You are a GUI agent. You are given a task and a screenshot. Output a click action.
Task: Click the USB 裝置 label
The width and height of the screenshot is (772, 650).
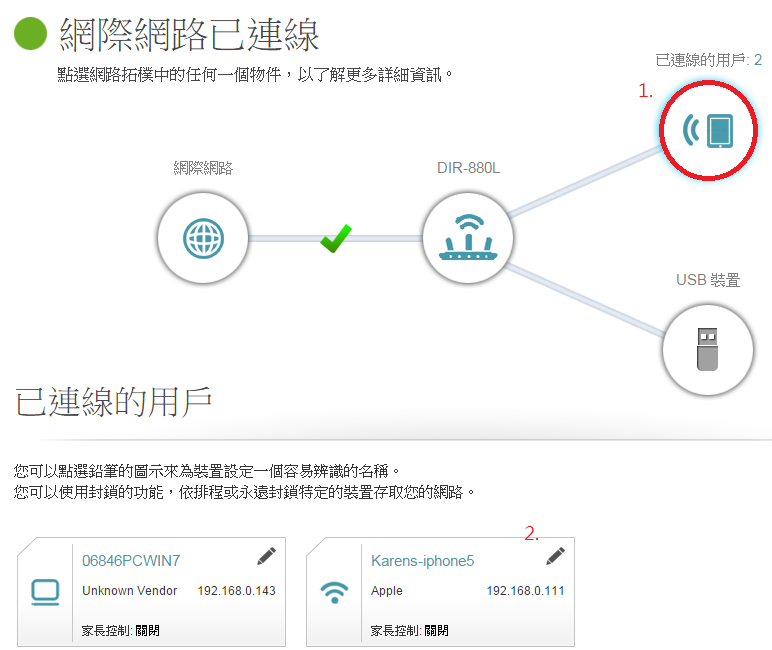[708, 280]
